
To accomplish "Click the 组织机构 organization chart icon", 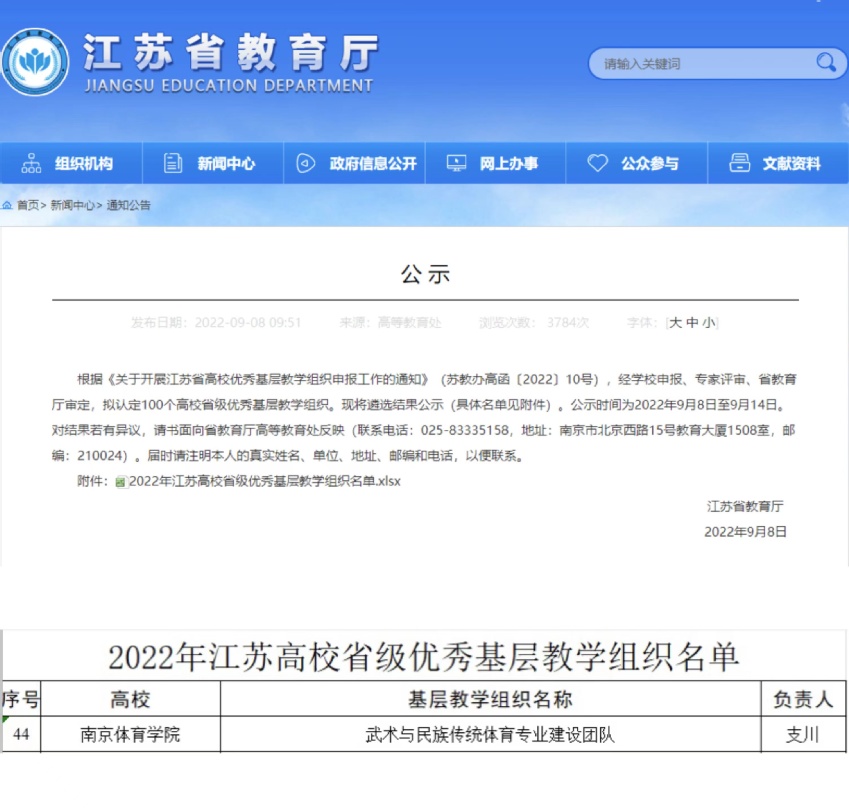I will click(31, 163).
